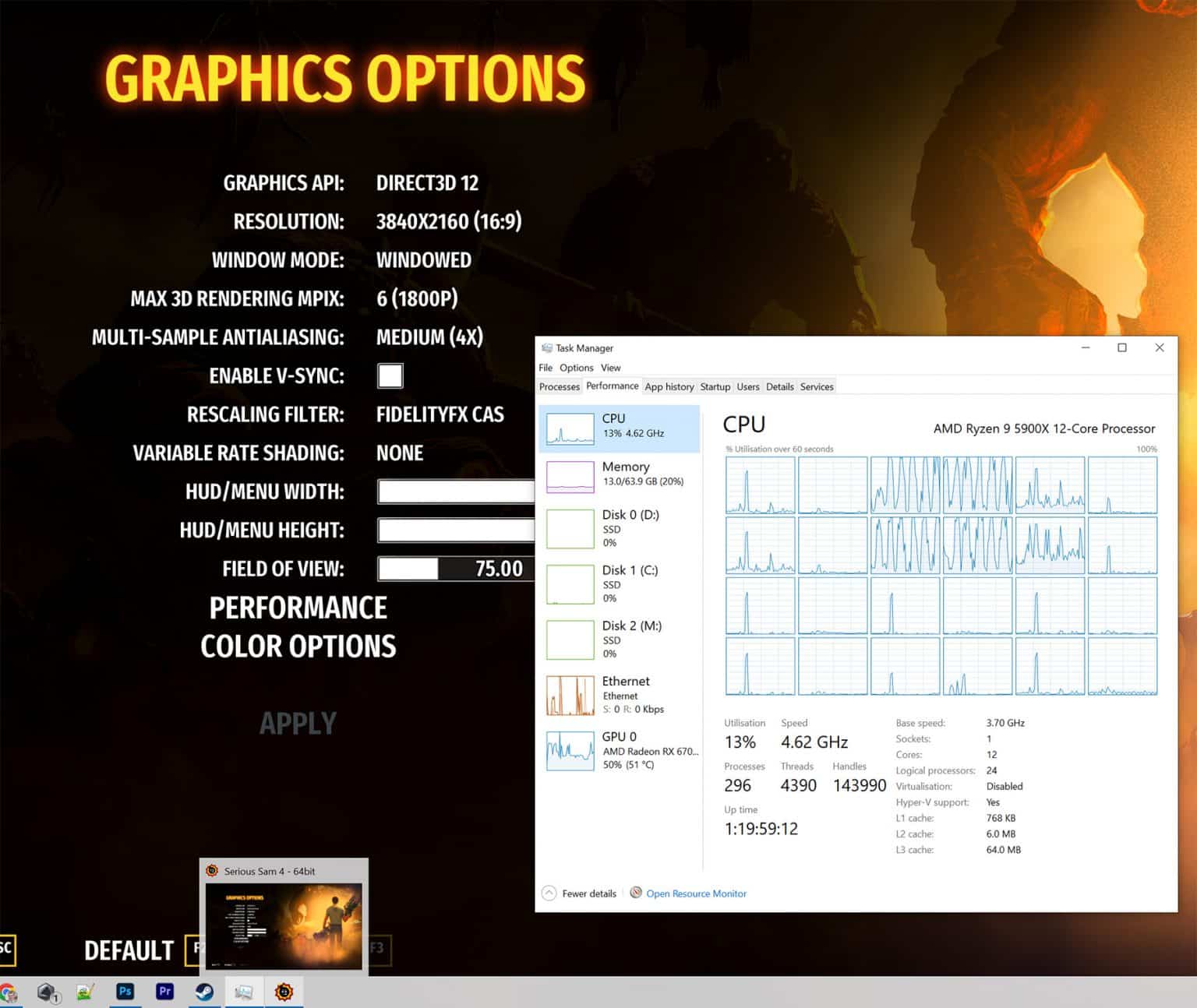This screenshot has height=1008, width=1197.
Task: Click the Serious Sam 4 window preview thumbnail
Action: pyautogui.click(x=284, y=927)
